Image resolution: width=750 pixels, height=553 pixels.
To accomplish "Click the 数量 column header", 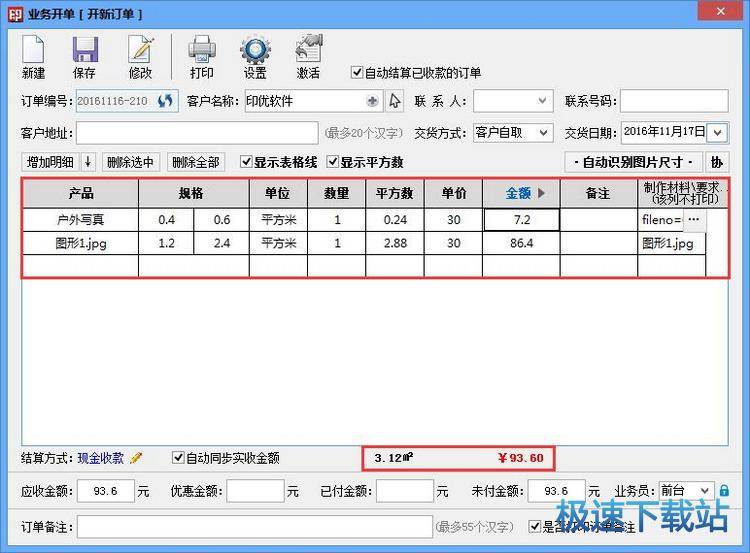I will (337, 193).
